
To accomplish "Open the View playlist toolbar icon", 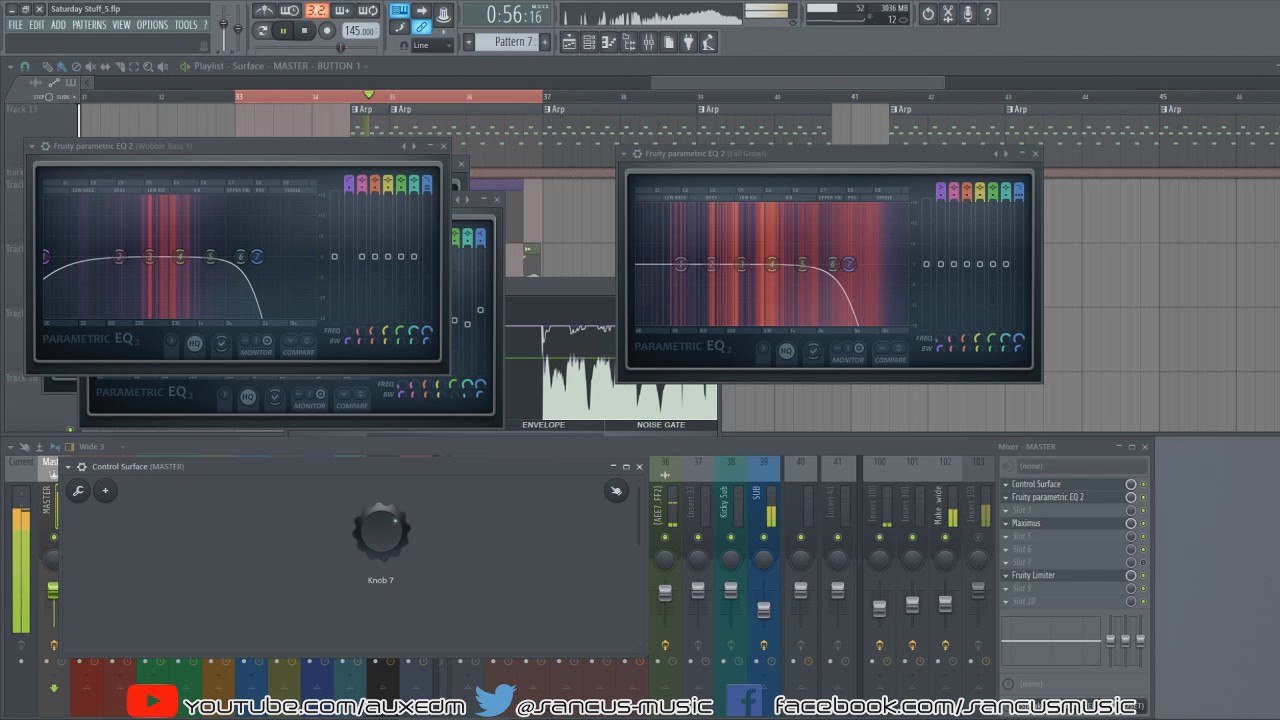I will click(569, 42).
